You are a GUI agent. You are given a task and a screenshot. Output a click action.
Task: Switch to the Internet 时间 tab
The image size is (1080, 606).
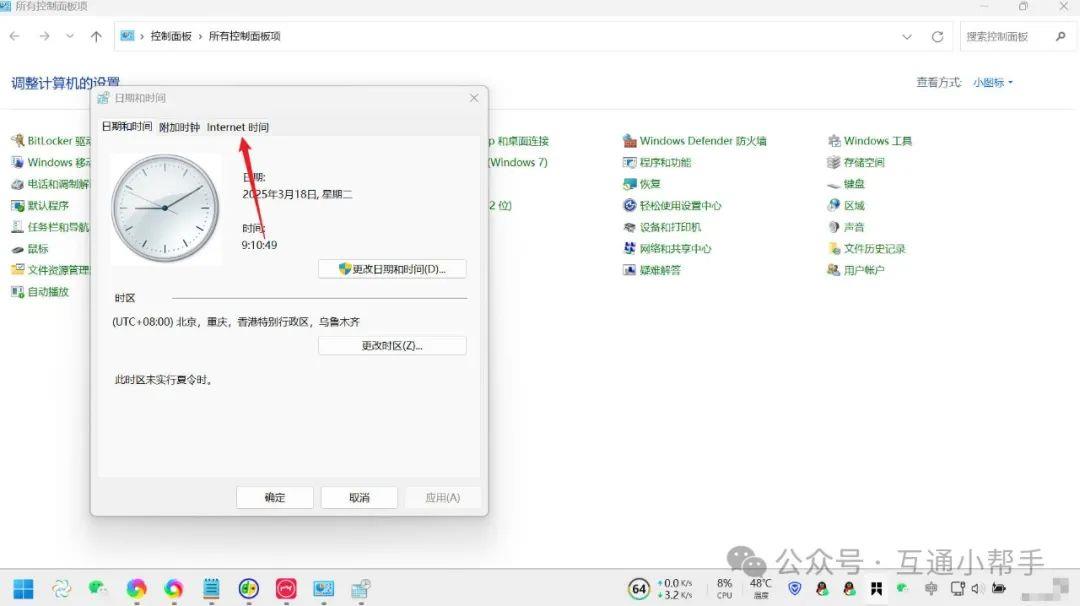click(237, 127)
